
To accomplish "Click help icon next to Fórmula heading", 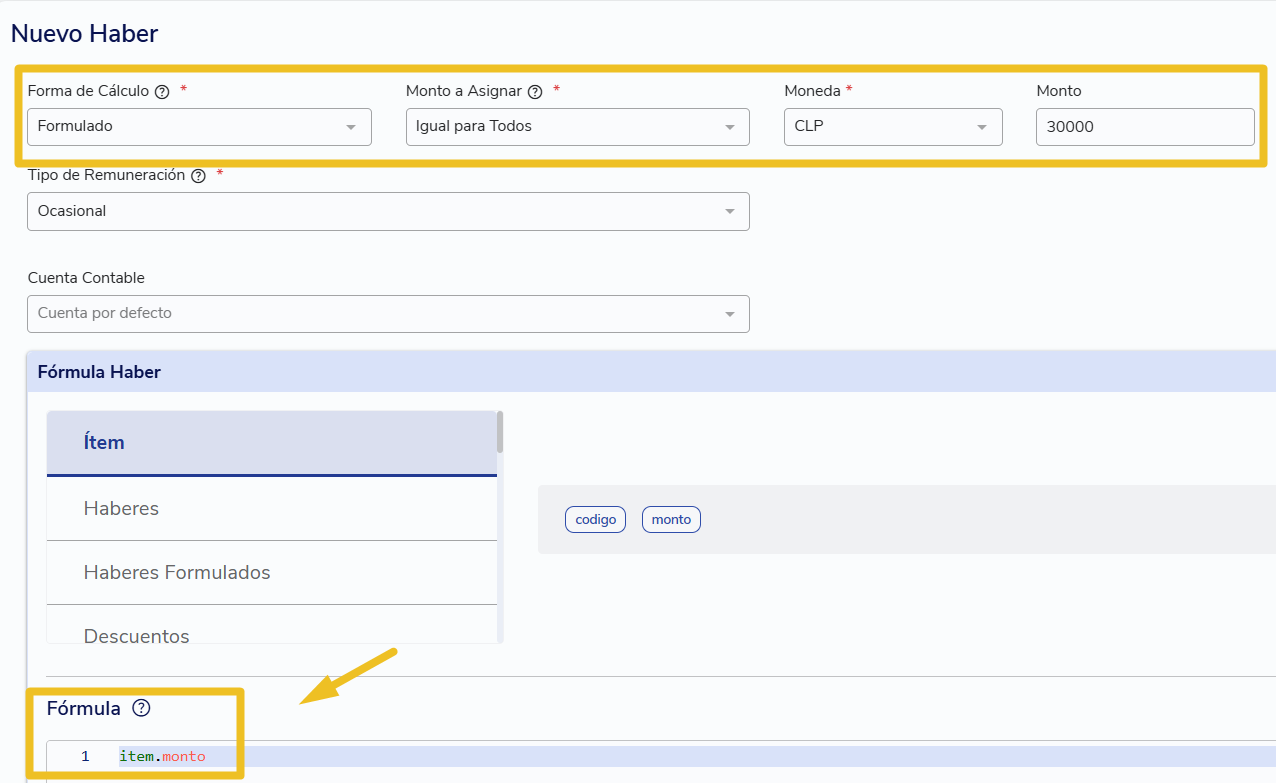I will [141, 708].
